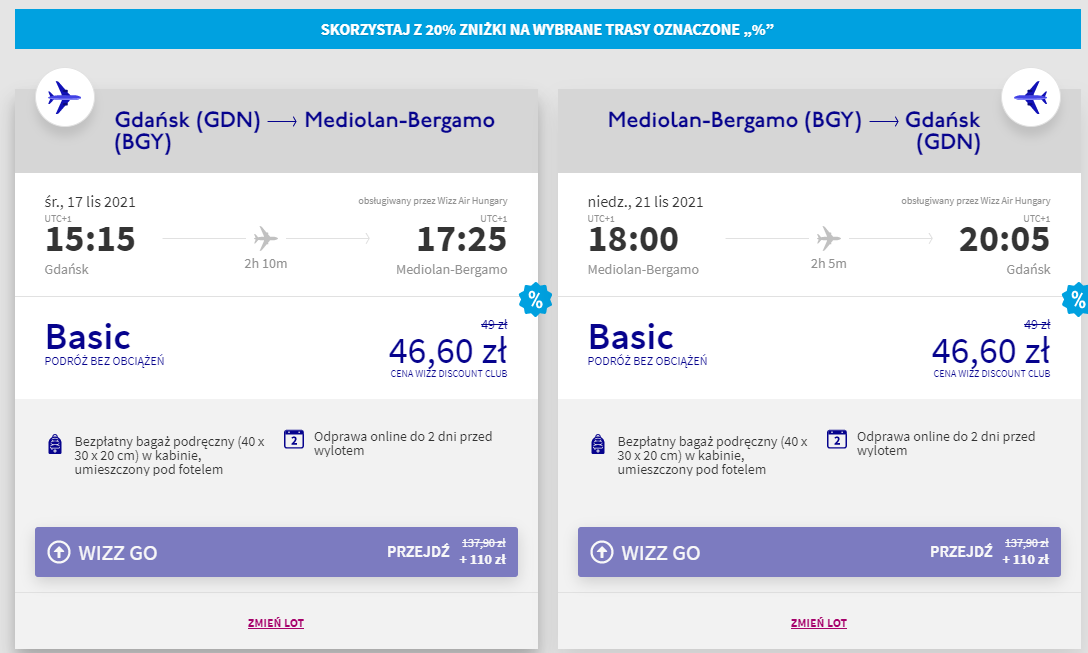1088x653 pixels.
Task: Click the calendar check-in icon on outbound flight
Action: 294,438
